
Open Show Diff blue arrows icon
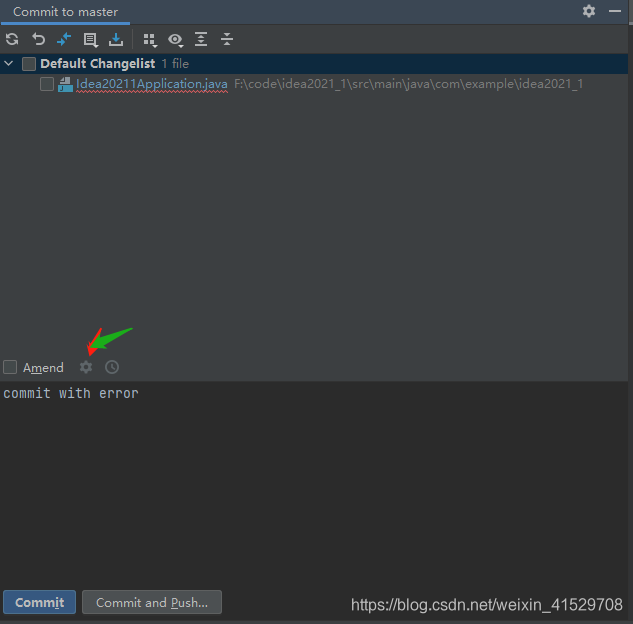pyautogui.click(x=64, y=39)
